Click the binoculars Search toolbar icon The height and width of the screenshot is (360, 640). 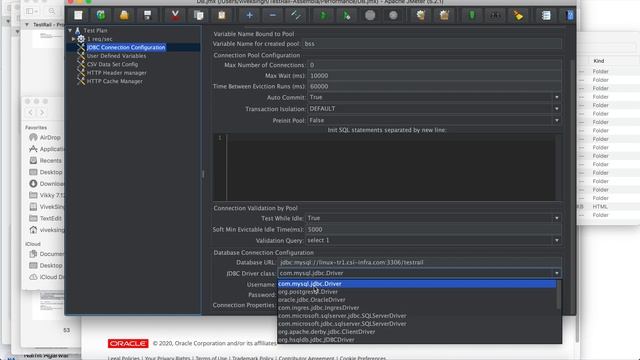coord(495,16)
